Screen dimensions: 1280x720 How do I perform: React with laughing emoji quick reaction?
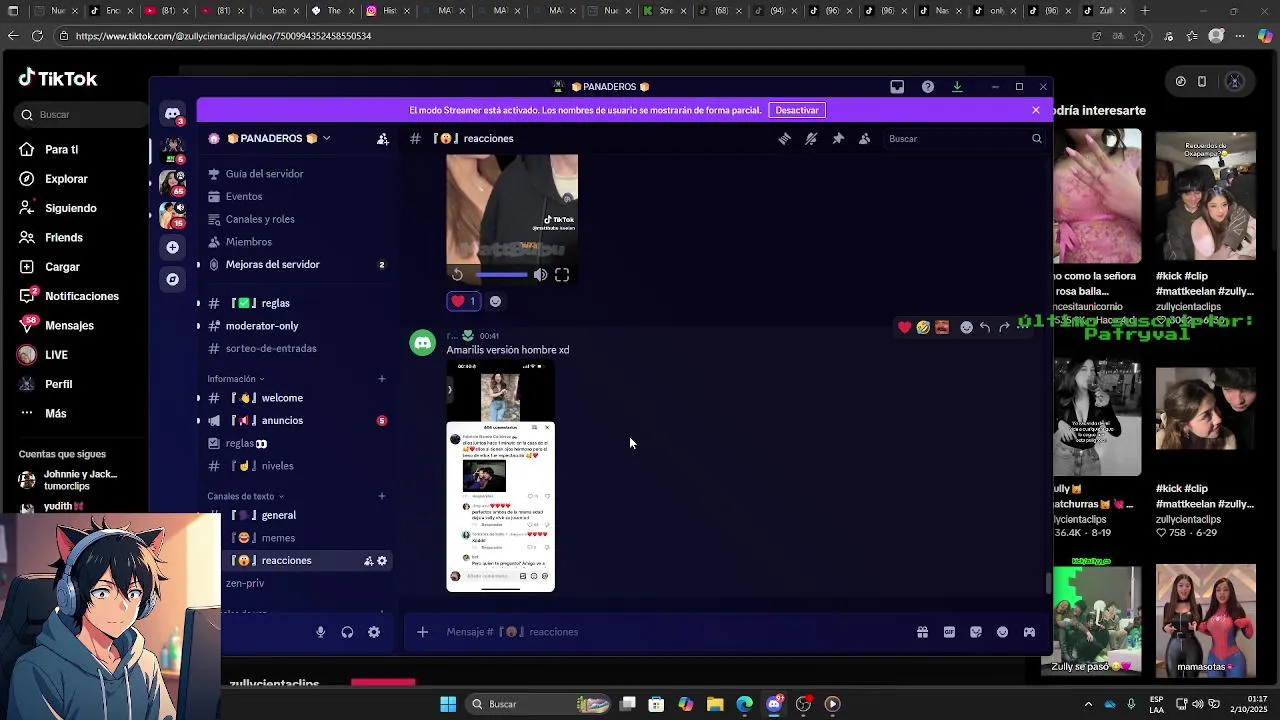click(923, 327)
